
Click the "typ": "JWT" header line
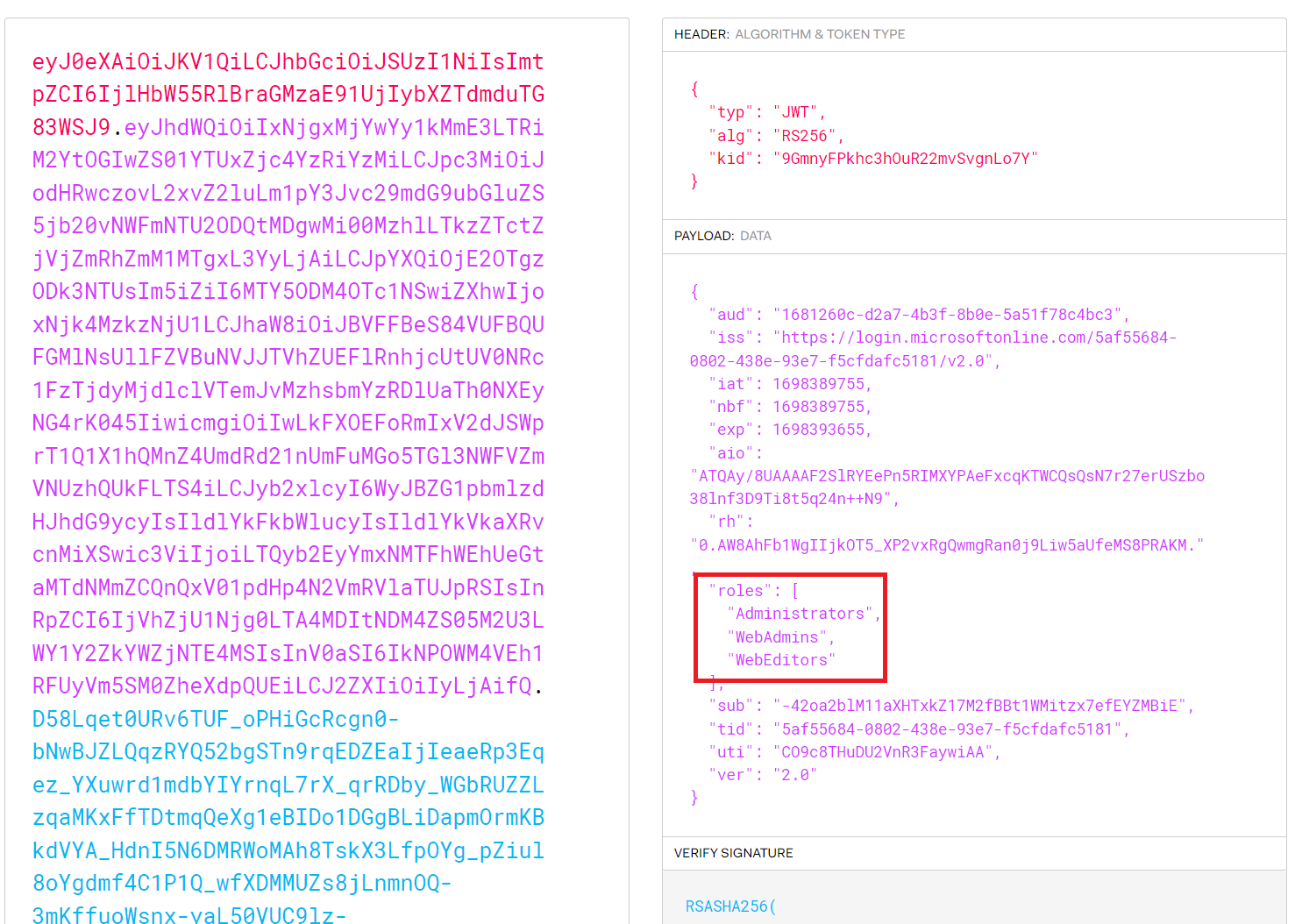tap(765, 112)
